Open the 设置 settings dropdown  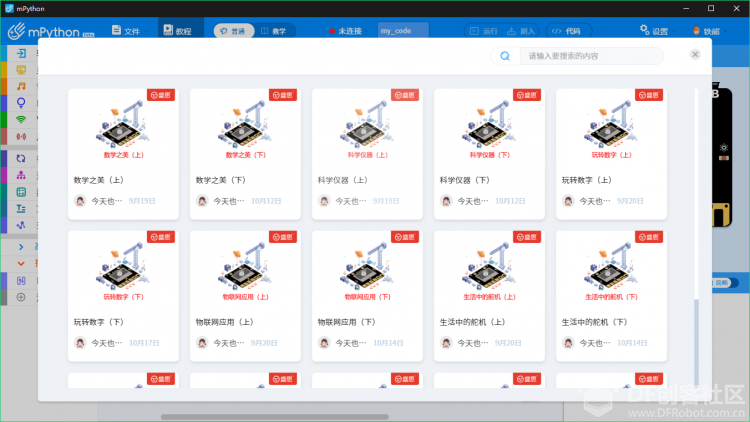(x=658, y=31)
